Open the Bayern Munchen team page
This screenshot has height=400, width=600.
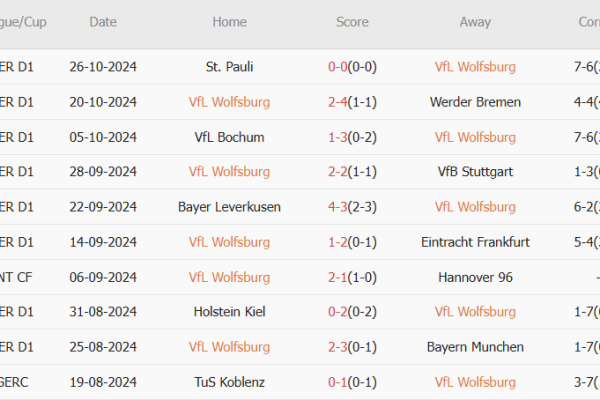475,347
